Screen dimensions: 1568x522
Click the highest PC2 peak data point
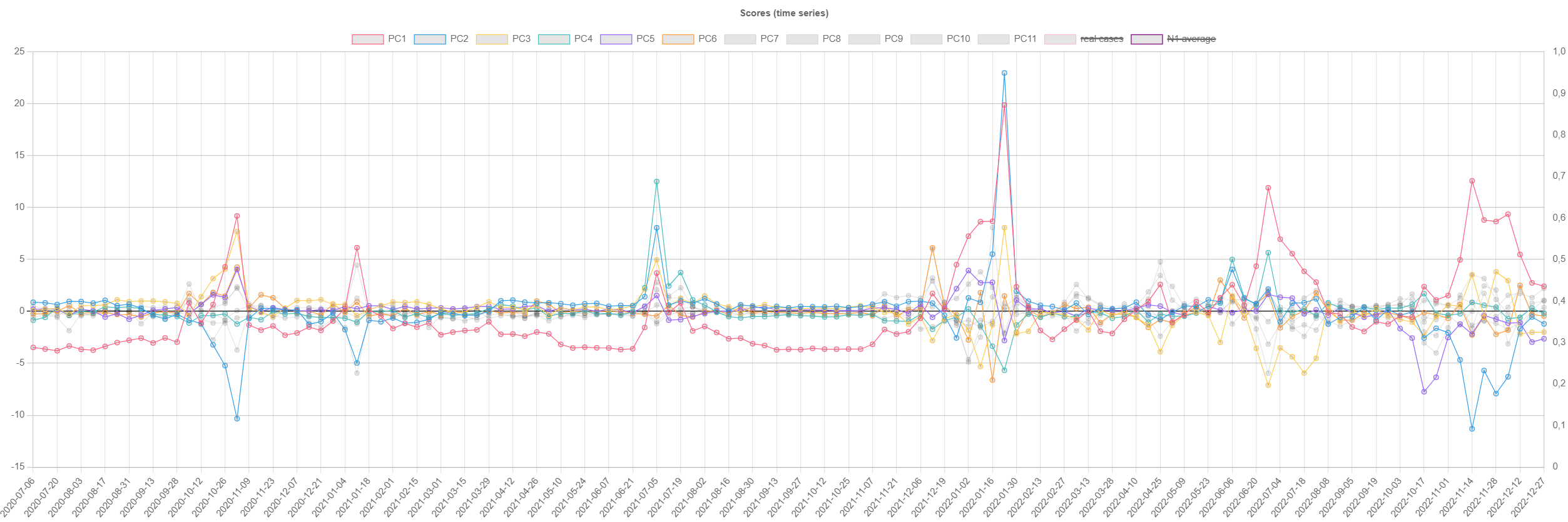[x=1004, y=73]
